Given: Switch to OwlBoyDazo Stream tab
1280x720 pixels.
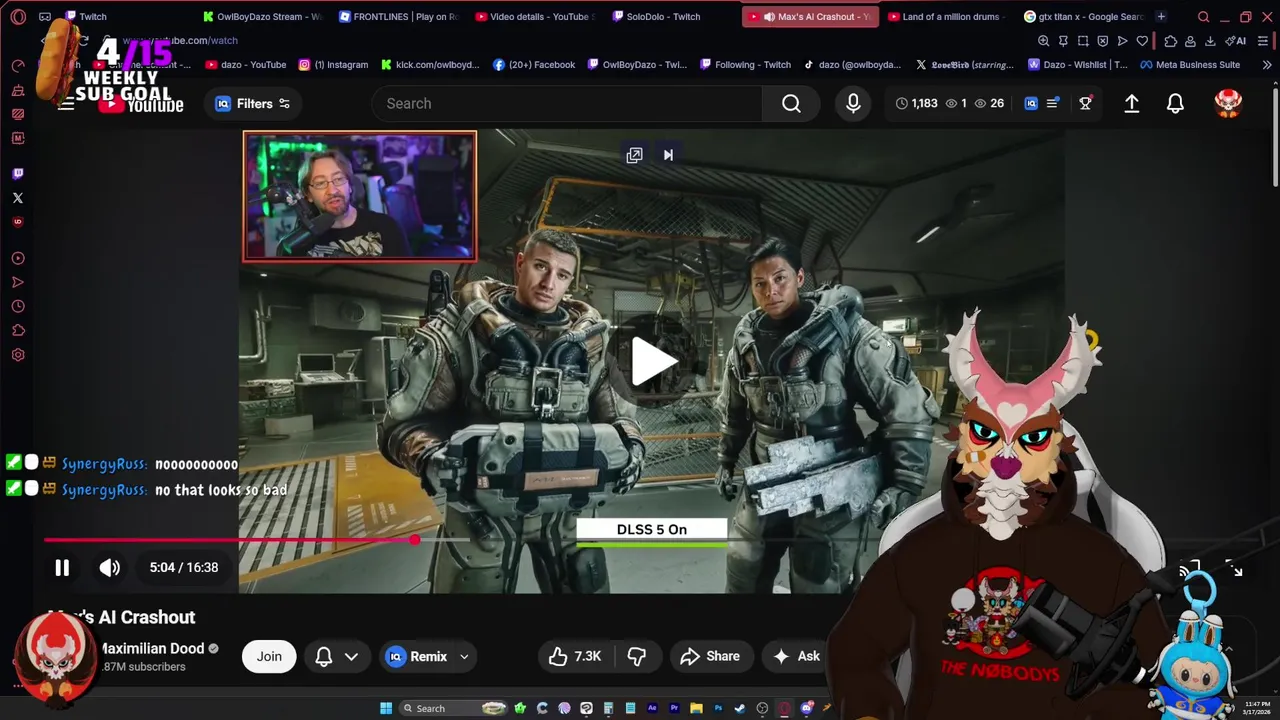Looking at the screenshot, I should click(x=262, y=17).
